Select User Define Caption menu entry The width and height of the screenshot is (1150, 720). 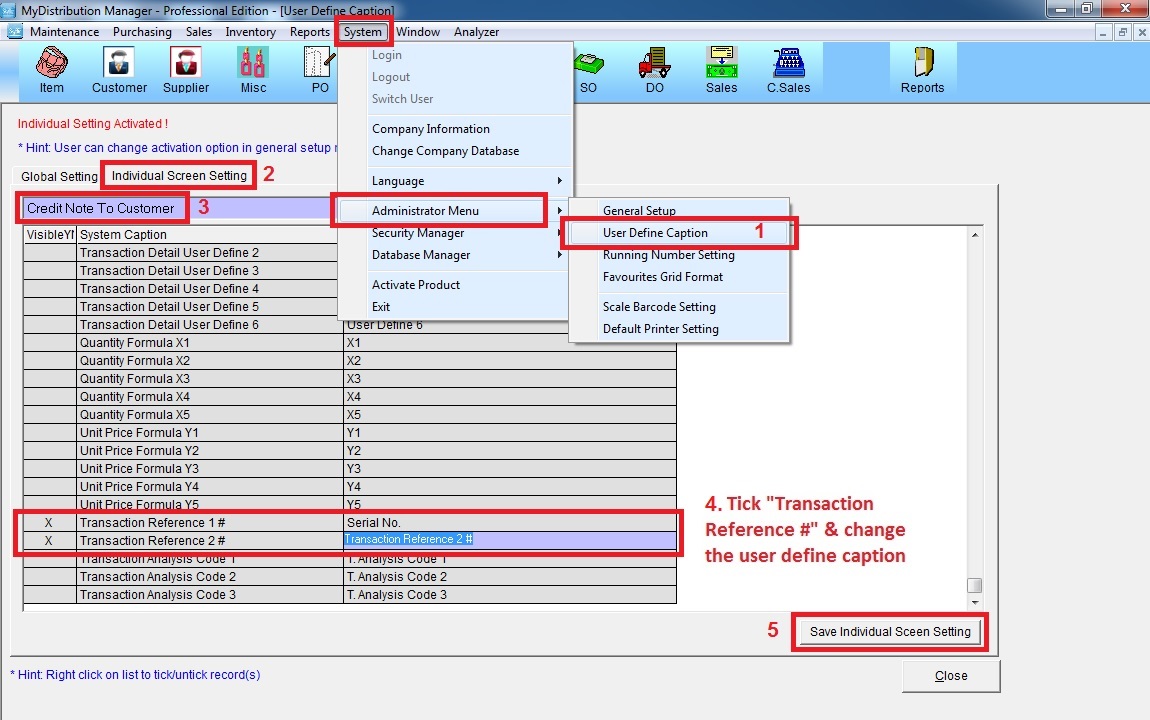(x=655, y=233)
